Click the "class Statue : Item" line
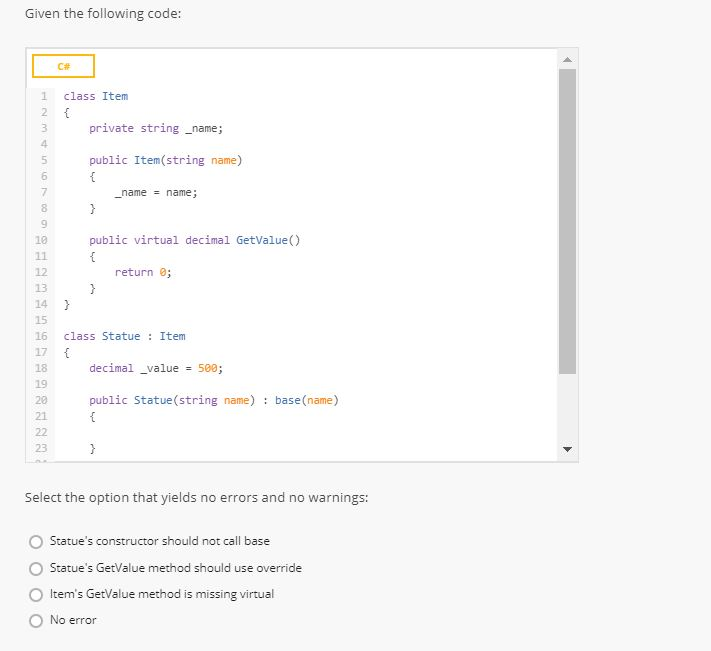Screen dimensions: 711x651 [124, 336]
